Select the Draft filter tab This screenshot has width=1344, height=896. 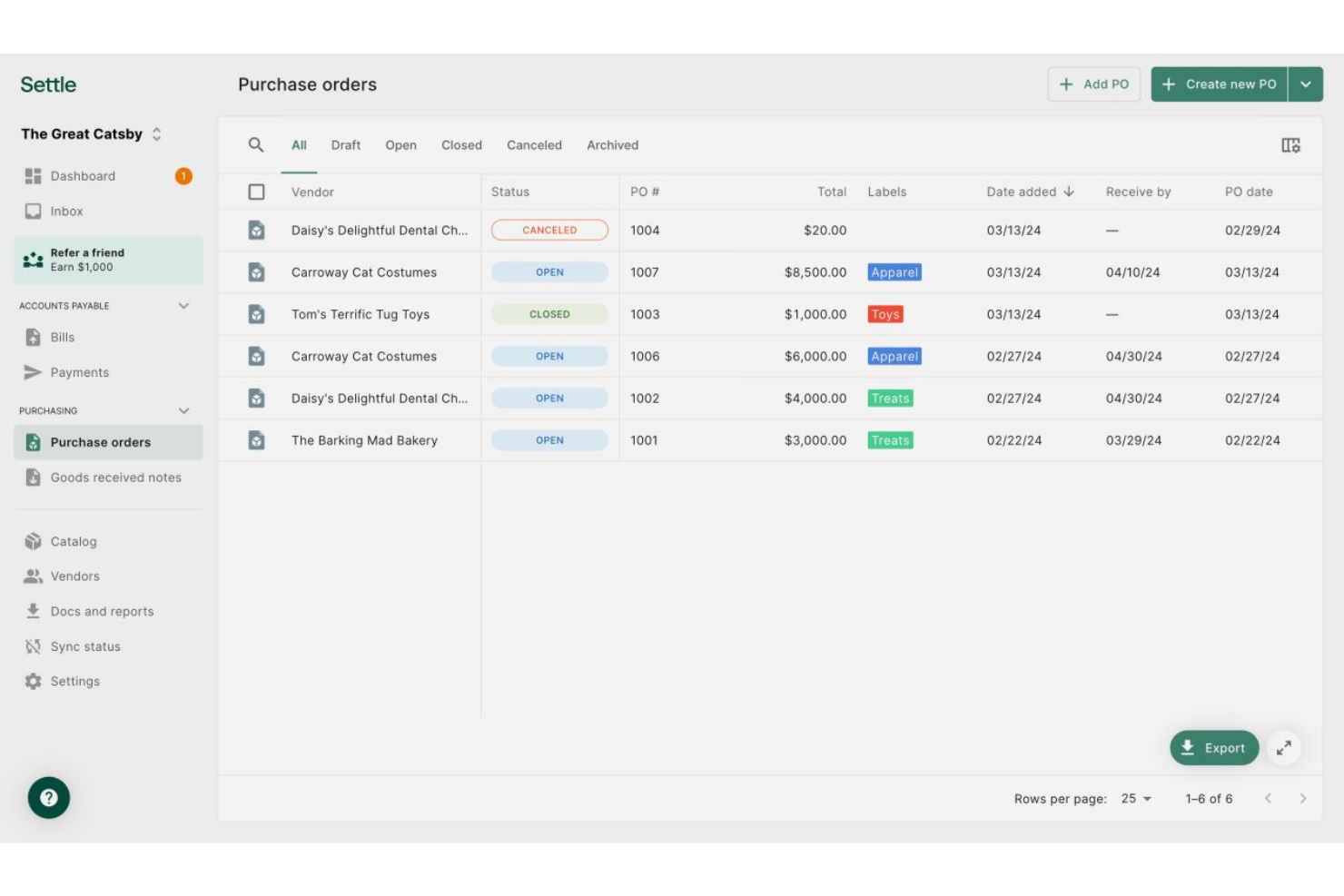point(346,144)
